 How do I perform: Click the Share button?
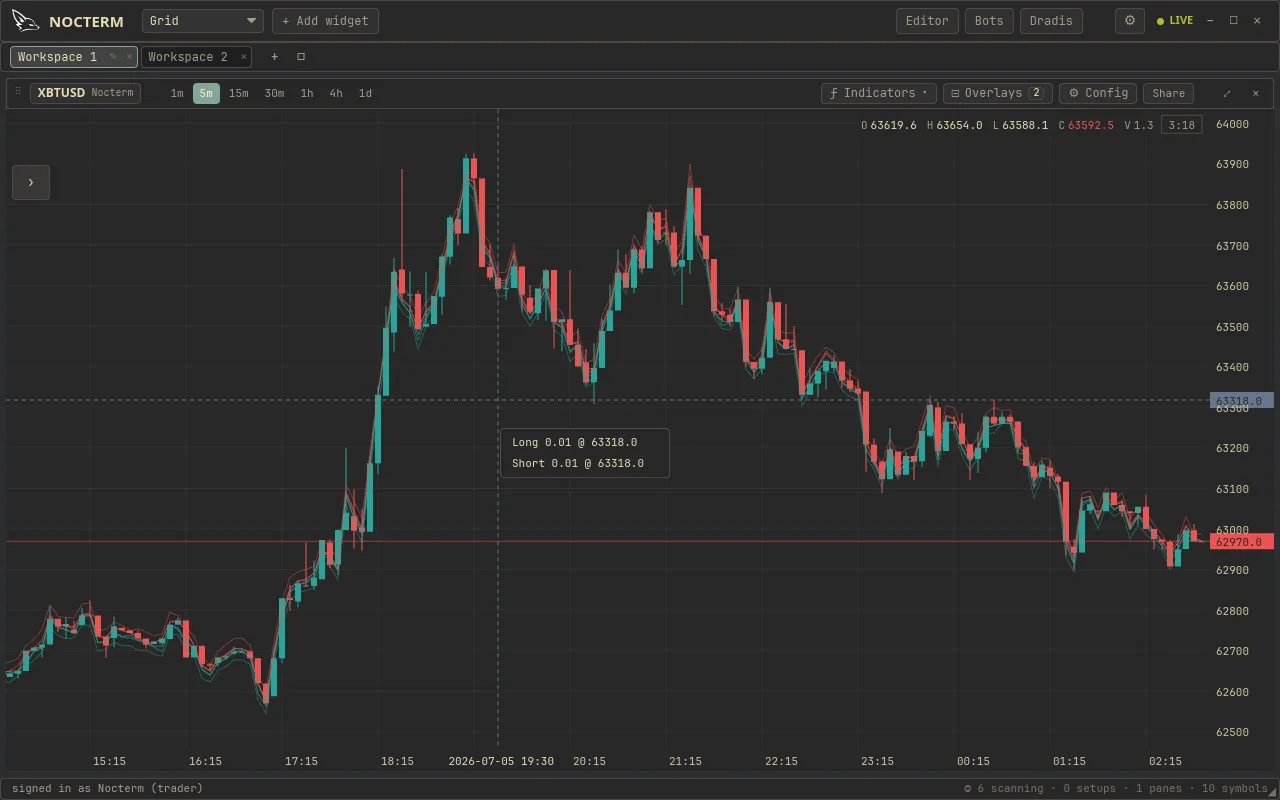click(x=1168, y=93)
